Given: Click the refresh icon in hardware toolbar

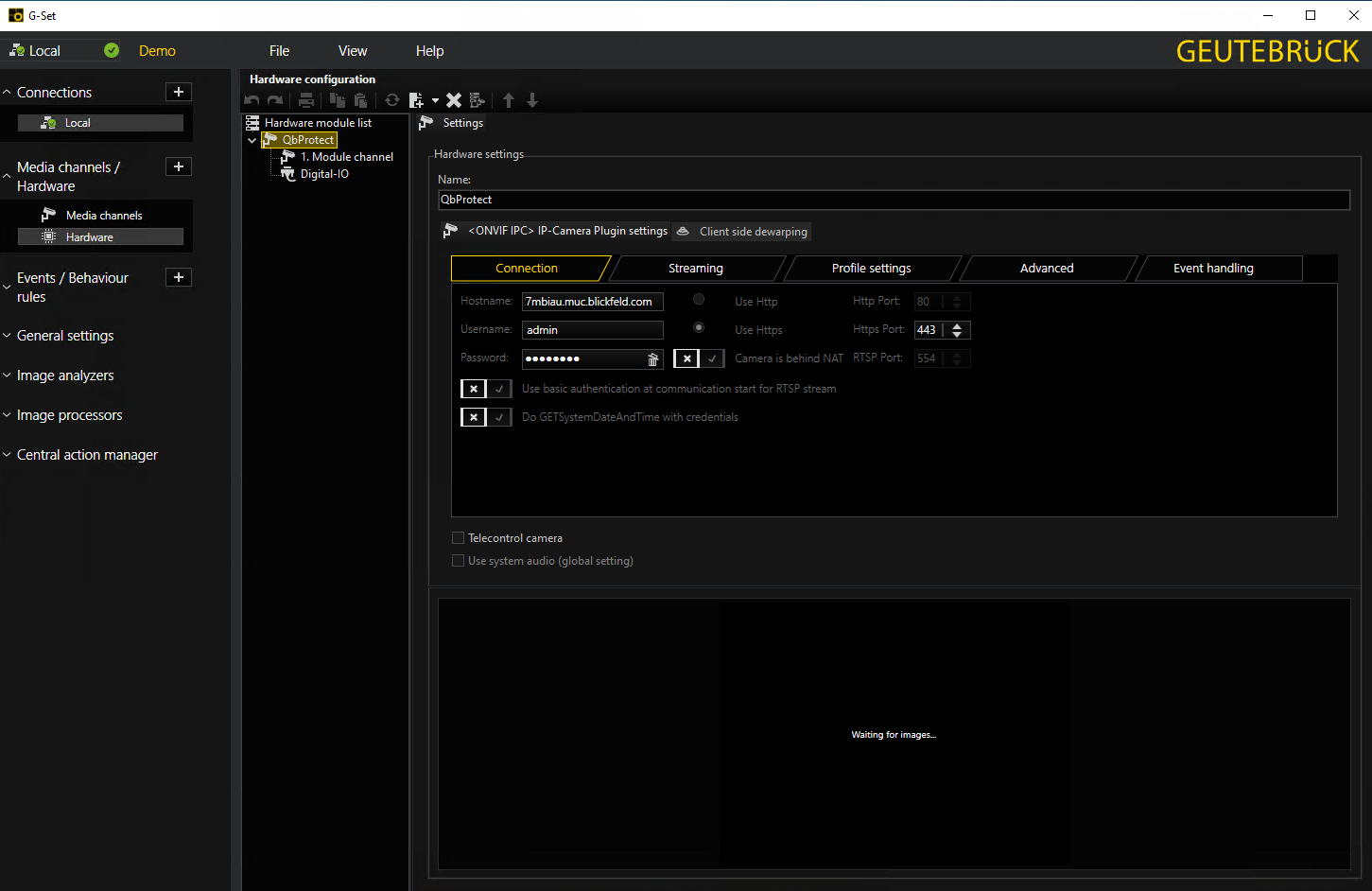Looking at the screenshot, I should point(392,100).
